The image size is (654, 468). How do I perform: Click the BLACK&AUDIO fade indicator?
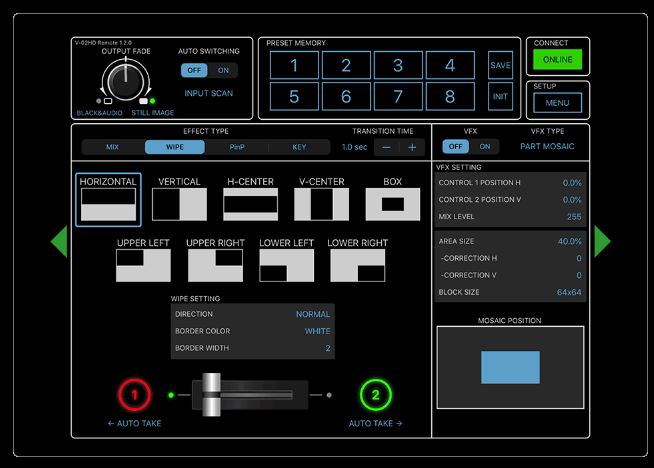[x=100, y=113]
